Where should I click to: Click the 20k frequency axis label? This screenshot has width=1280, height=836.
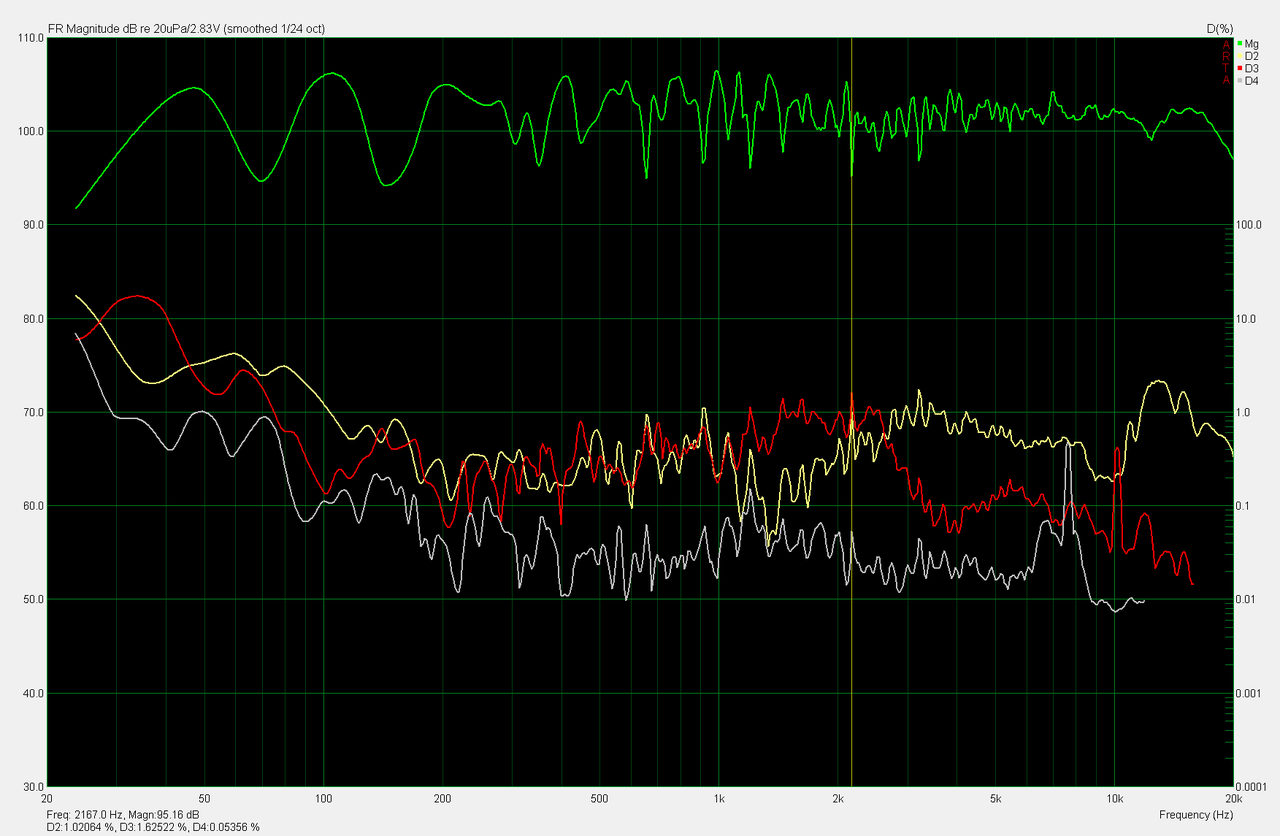point(1232,800)
